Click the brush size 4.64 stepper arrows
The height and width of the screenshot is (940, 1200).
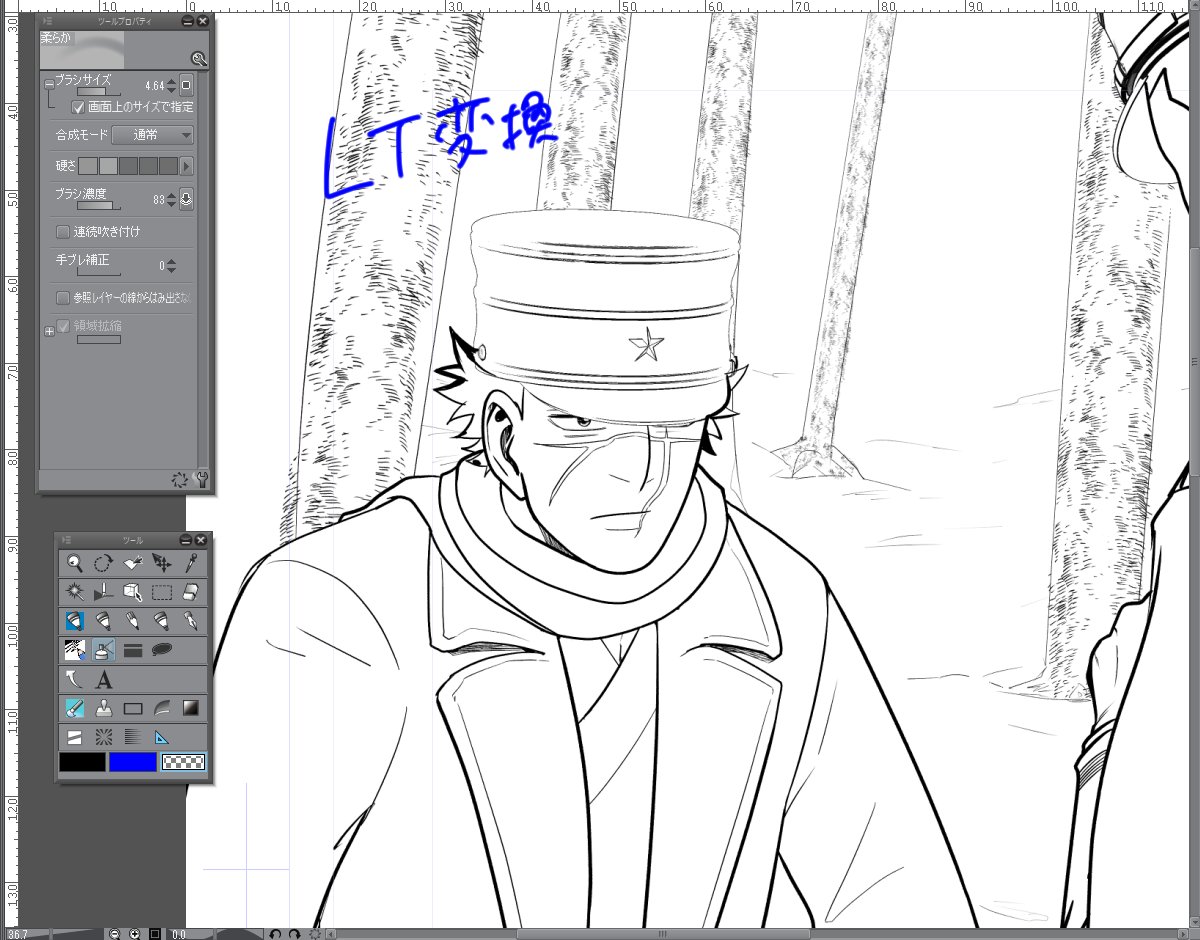click(x=171, y=86)
